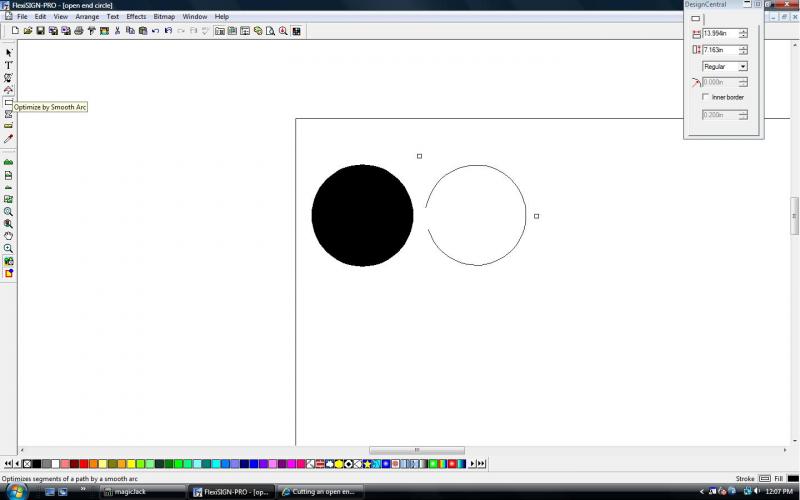Open the Effects menu

click(x=136, y=16)
